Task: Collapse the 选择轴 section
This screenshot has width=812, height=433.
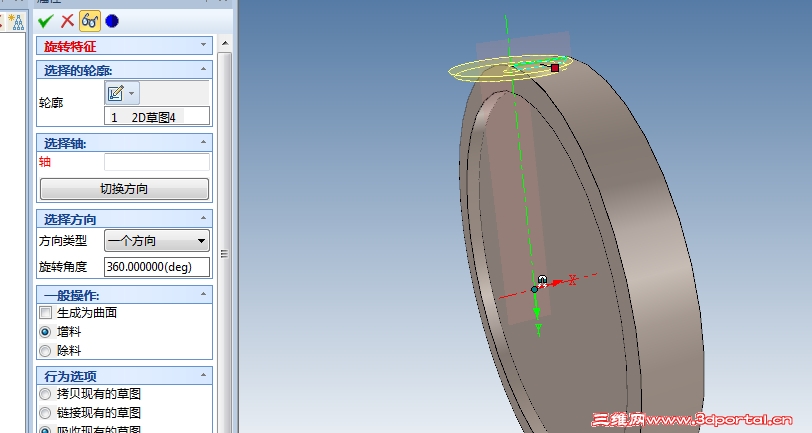Action: click(x=204, y=142)
